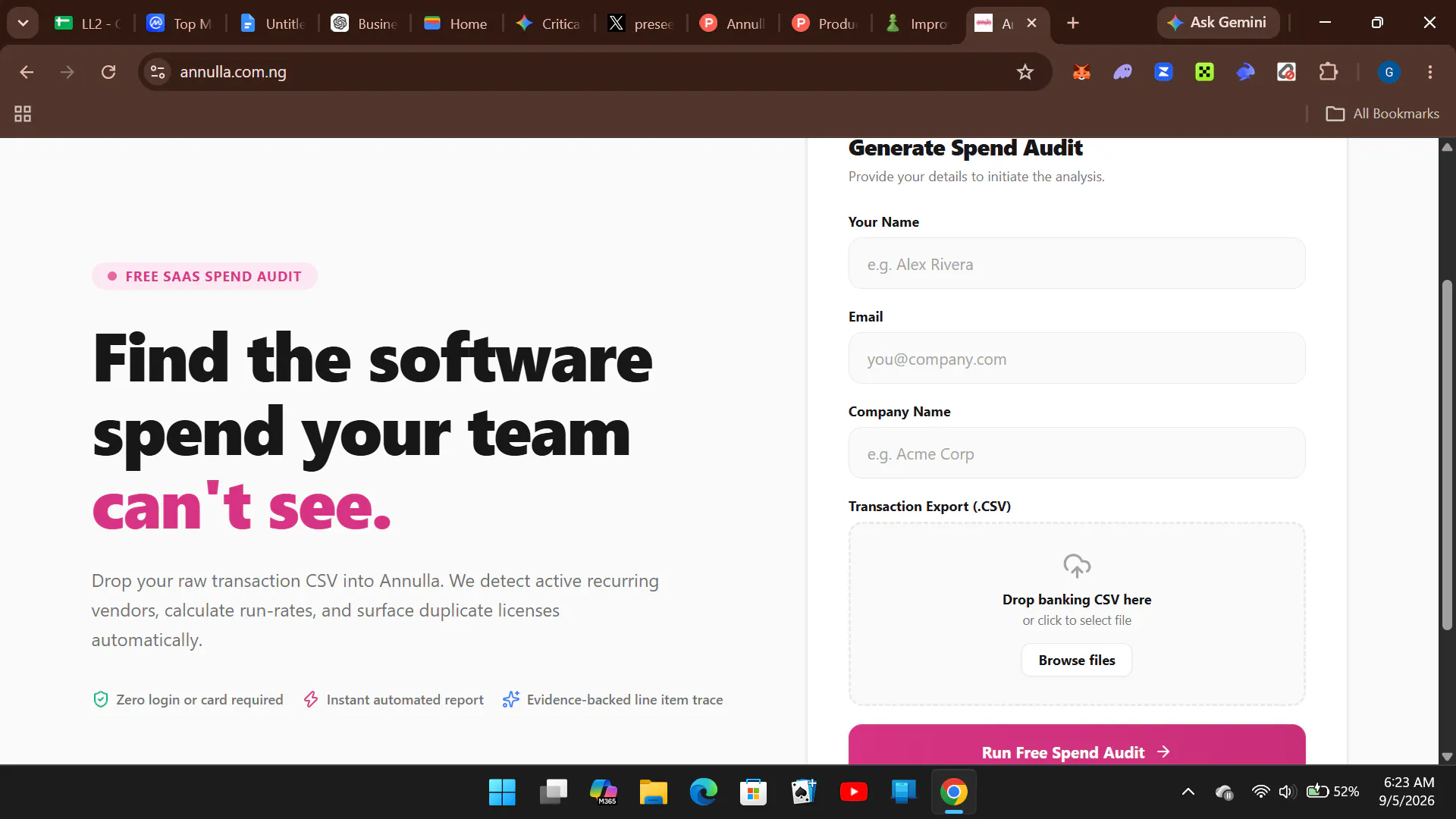Click Run Free Spend Audit button
The height and width of the screenshot is (819, 1456).
pos(1077,745)
